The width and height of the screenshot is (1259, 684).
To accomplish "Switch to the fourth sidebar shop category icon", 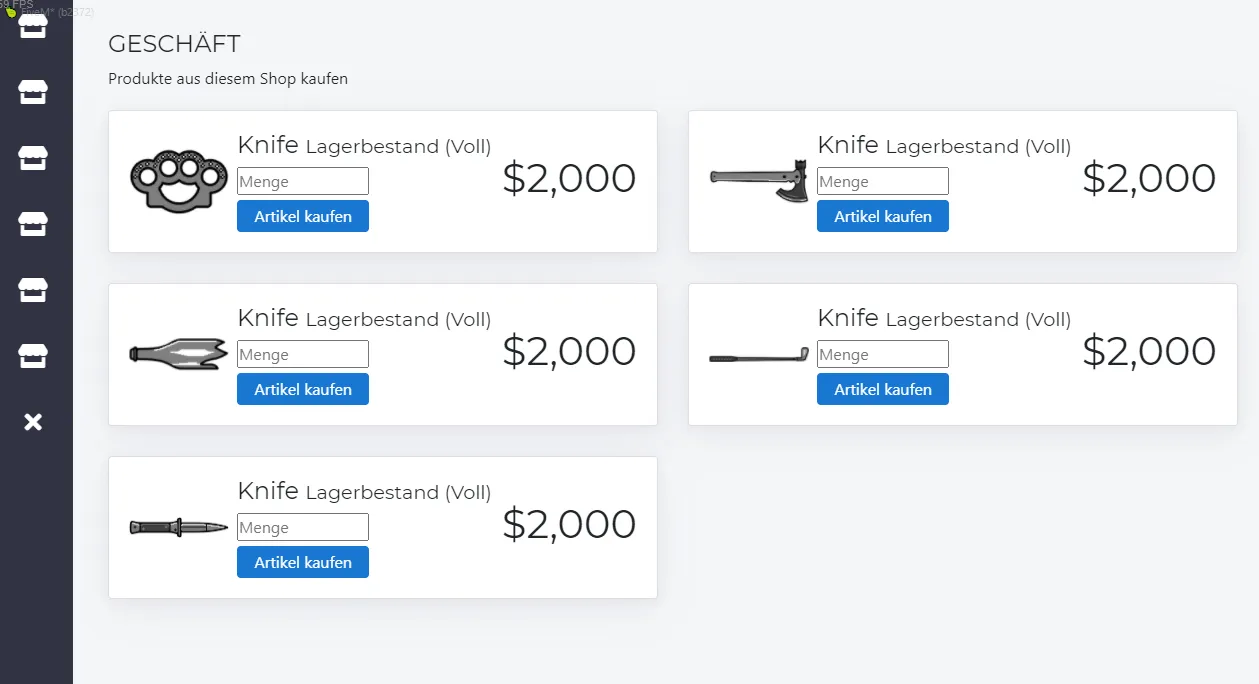I will pyautogui.click(x=33, y=224).
